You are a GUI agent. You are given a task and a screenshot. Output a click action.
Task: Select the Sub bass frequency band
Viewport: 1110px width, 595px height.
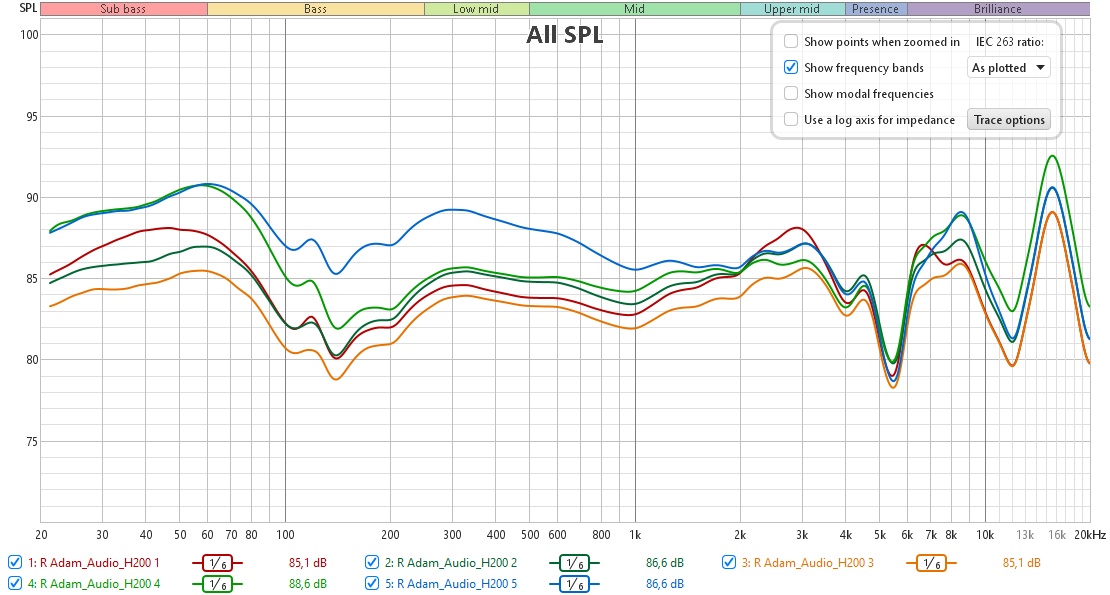(123, 9)
